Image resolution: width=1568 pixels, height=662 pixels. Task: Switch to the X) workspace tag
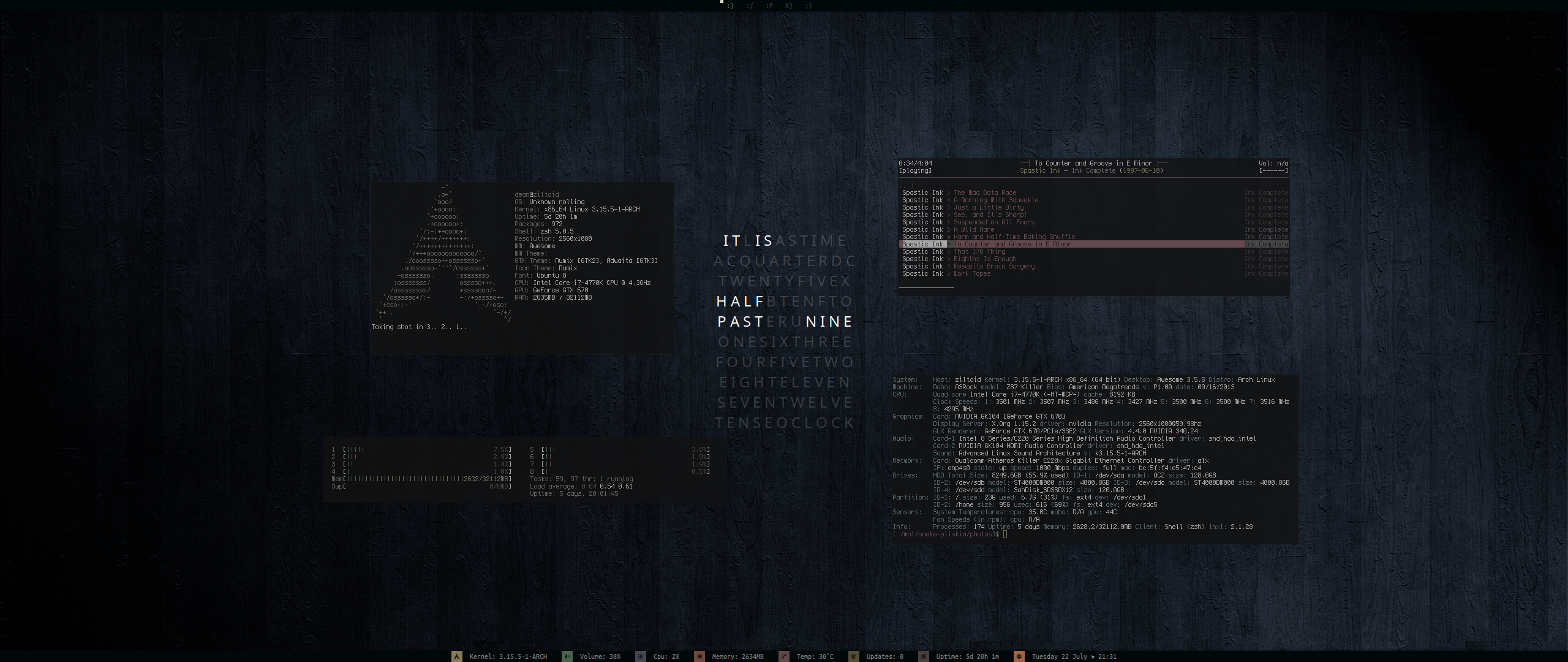789,6
